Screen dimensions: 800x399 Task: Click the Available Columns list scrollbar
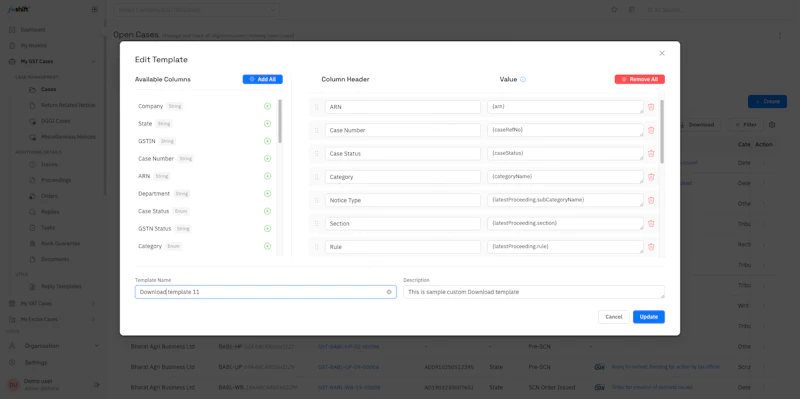click(x=280, y=121)
